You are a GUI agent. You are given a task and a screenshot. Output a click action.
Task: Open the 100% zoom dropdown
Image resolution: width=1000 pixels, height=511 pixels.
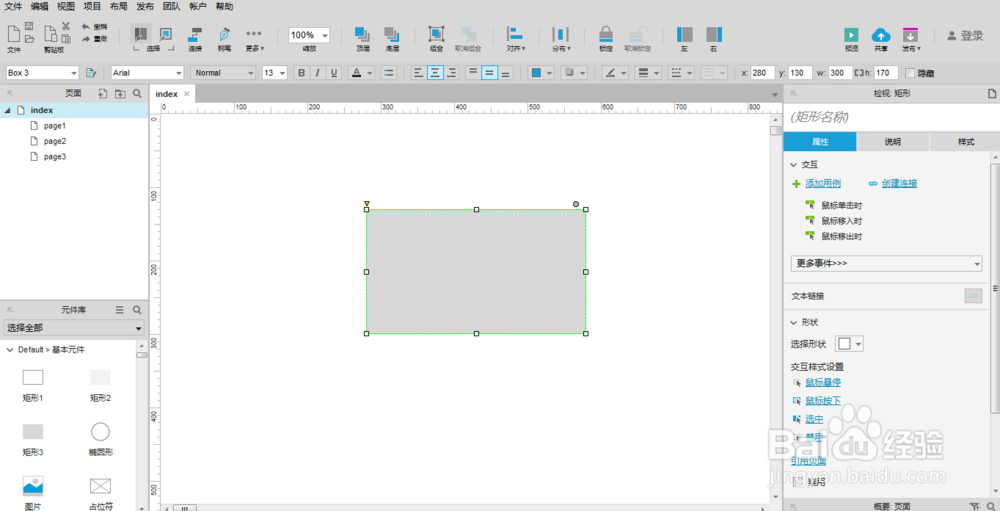click(309, 35)
